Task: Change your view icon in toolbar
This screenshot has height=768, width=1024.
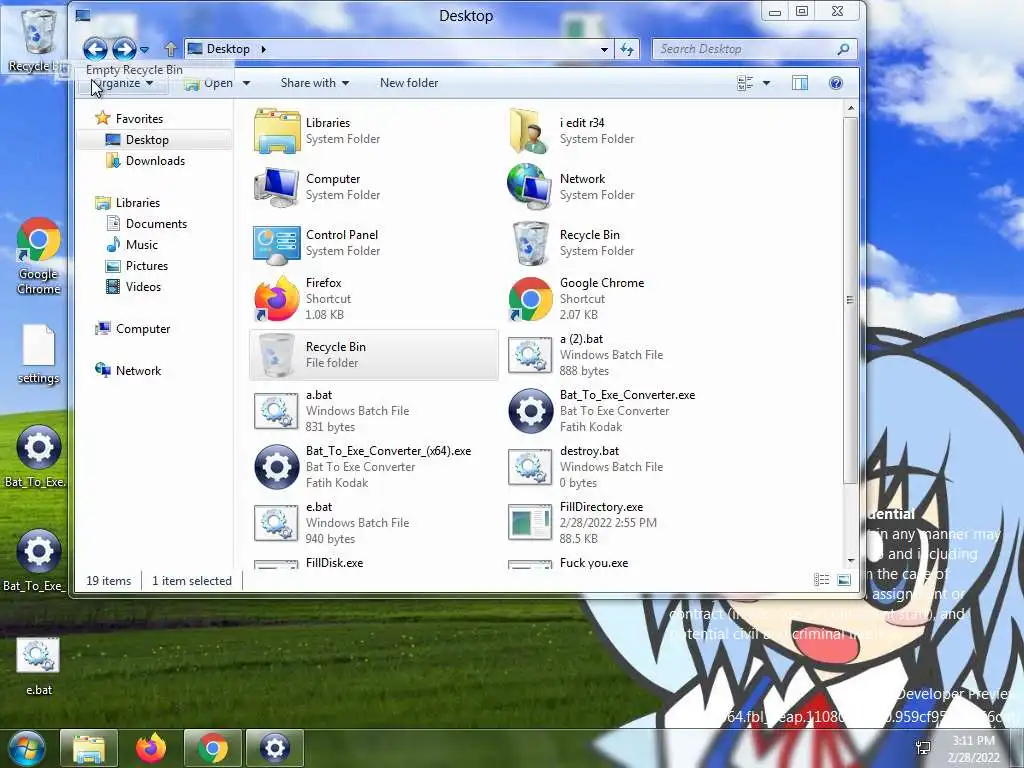Action: (745, 83)
